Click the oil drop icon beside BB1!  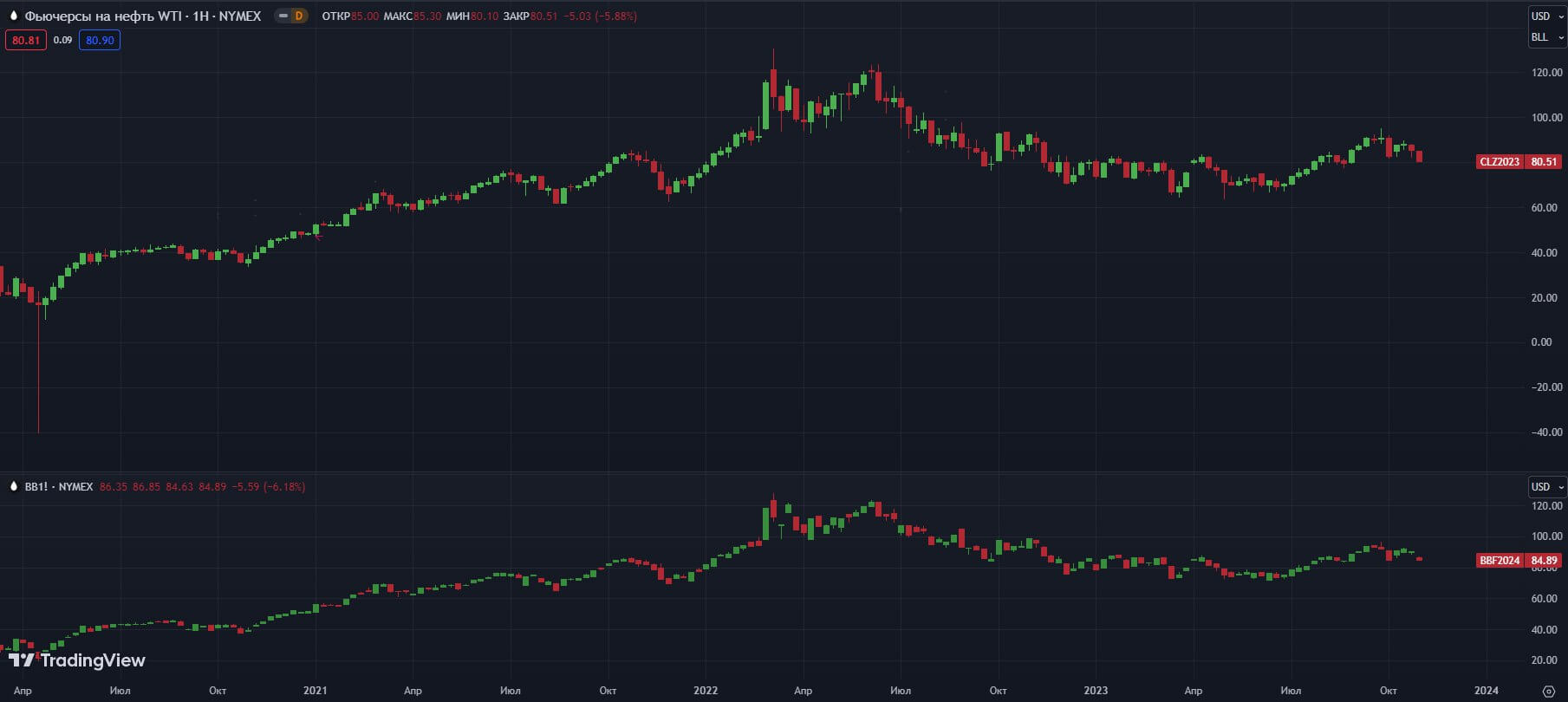pyautogui.click(x=13, y=486)
